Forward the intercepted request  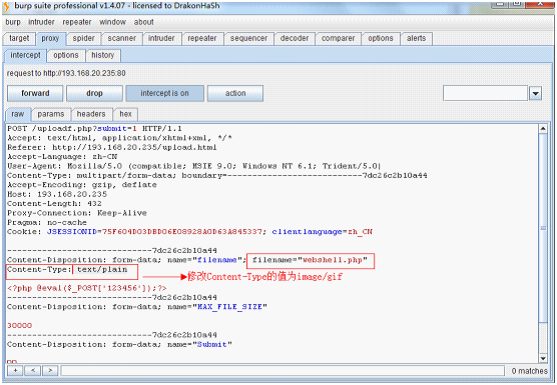point(35,93)
